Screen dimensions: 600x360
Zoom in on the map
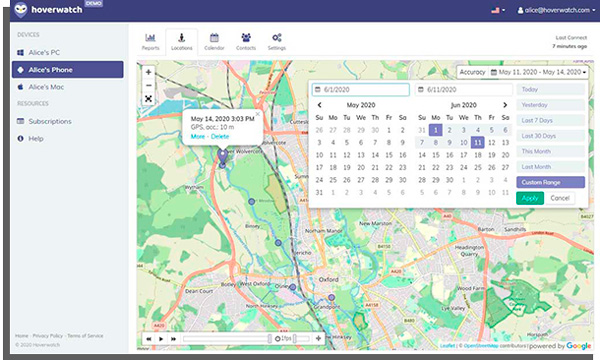tap(148, 72)
